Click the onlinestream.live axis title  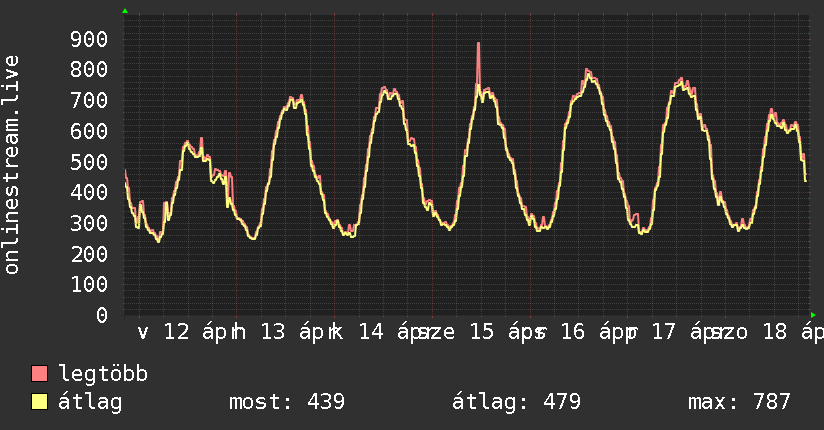pos(11,165)
